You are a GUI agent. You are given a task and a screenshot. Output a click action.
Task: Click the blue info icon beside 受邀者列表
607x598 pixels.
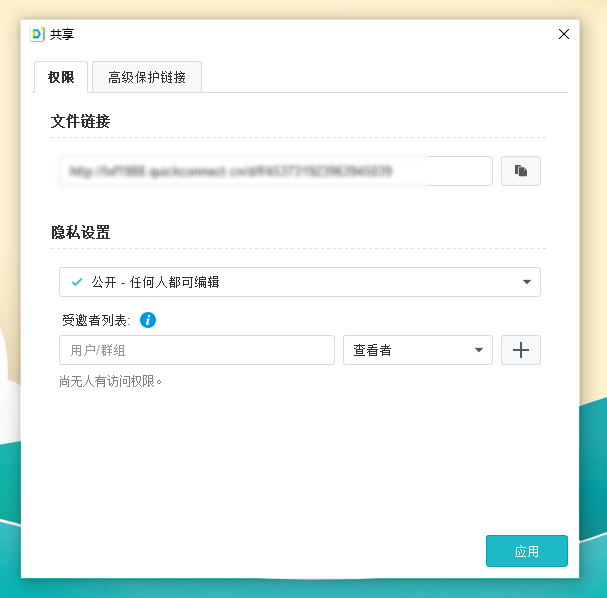148,320
